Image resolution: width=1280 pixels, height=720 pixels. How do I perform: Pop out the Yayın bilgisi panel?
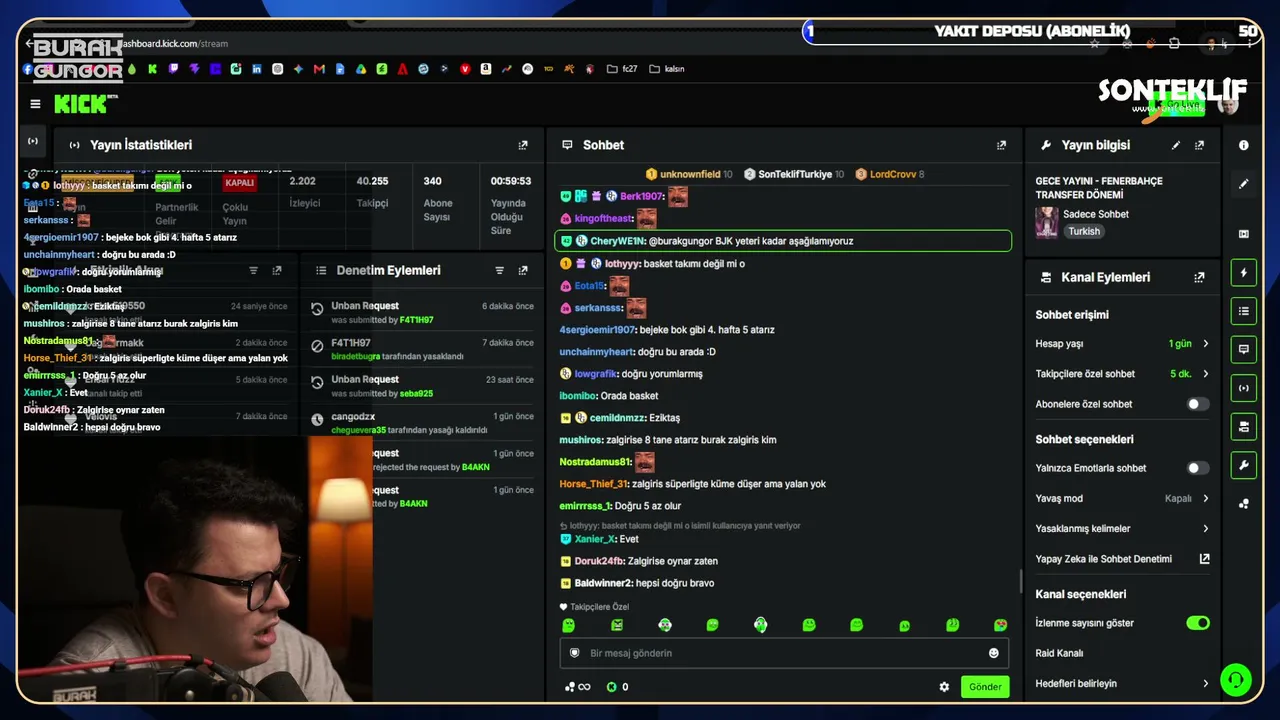pos(1199,145)
